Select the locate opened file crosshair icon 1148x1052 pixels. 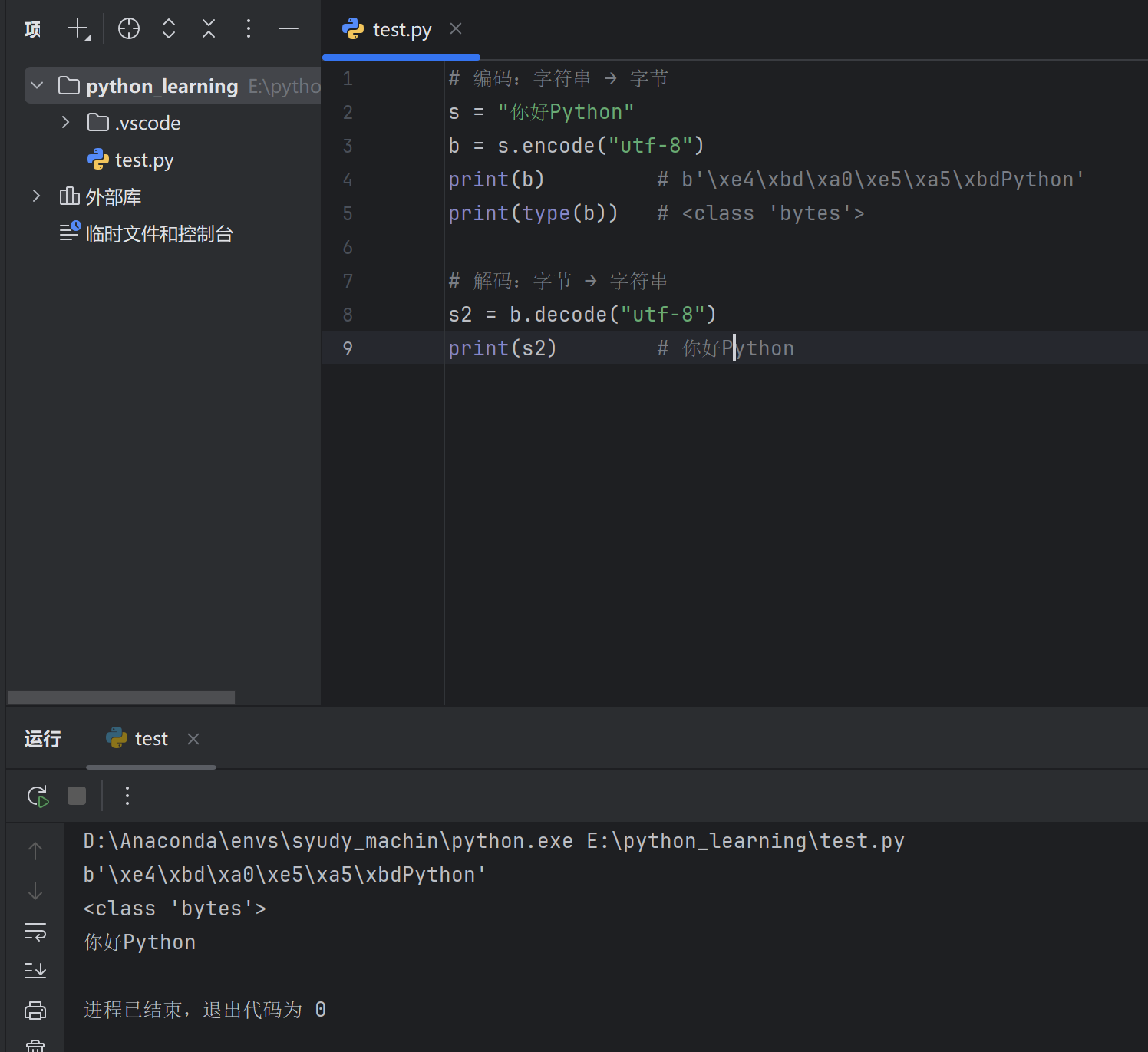(129, 29)
